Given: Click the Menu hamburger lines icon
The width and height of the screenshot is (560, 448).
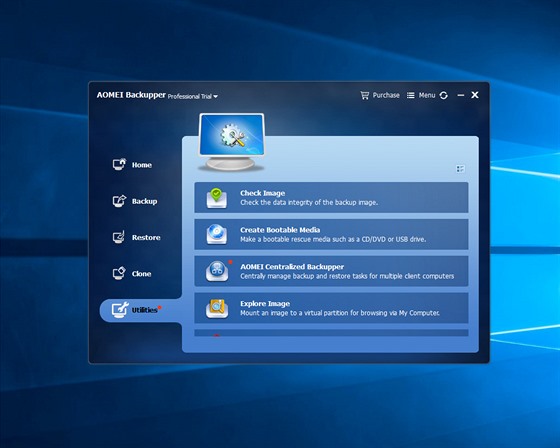Looking at the screenshot, I should click(x=411, y=95).
